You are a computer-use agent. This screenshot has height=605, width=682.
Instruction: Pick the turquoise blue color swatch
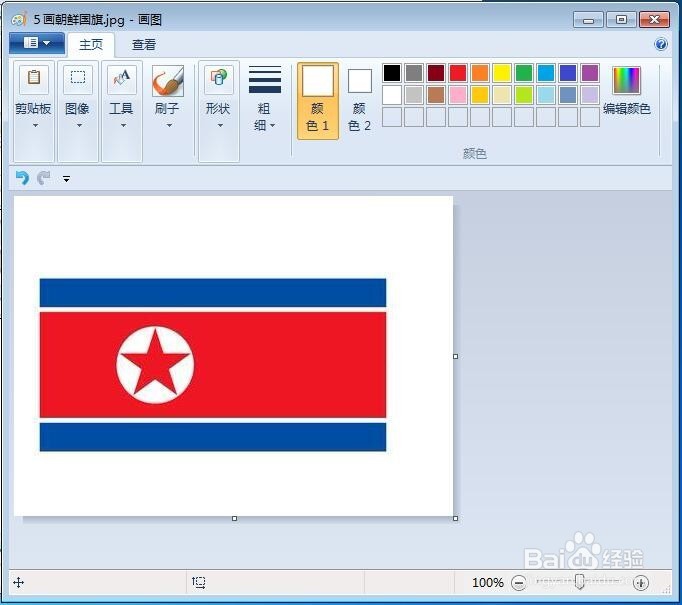point(546,73)
